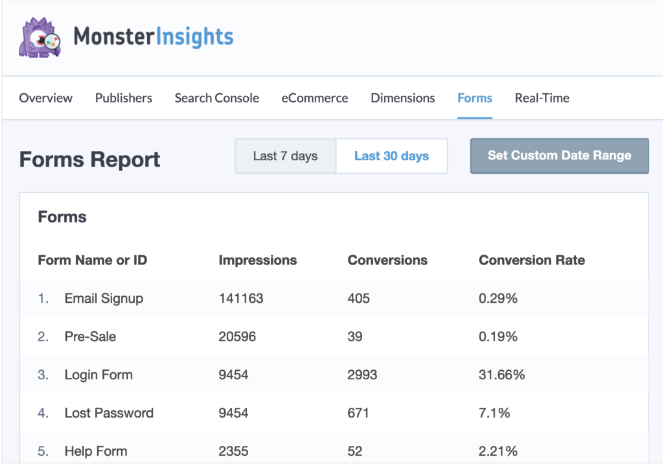Click row number 5.
The height and width of the screenshot is (464, 663).
43,451
